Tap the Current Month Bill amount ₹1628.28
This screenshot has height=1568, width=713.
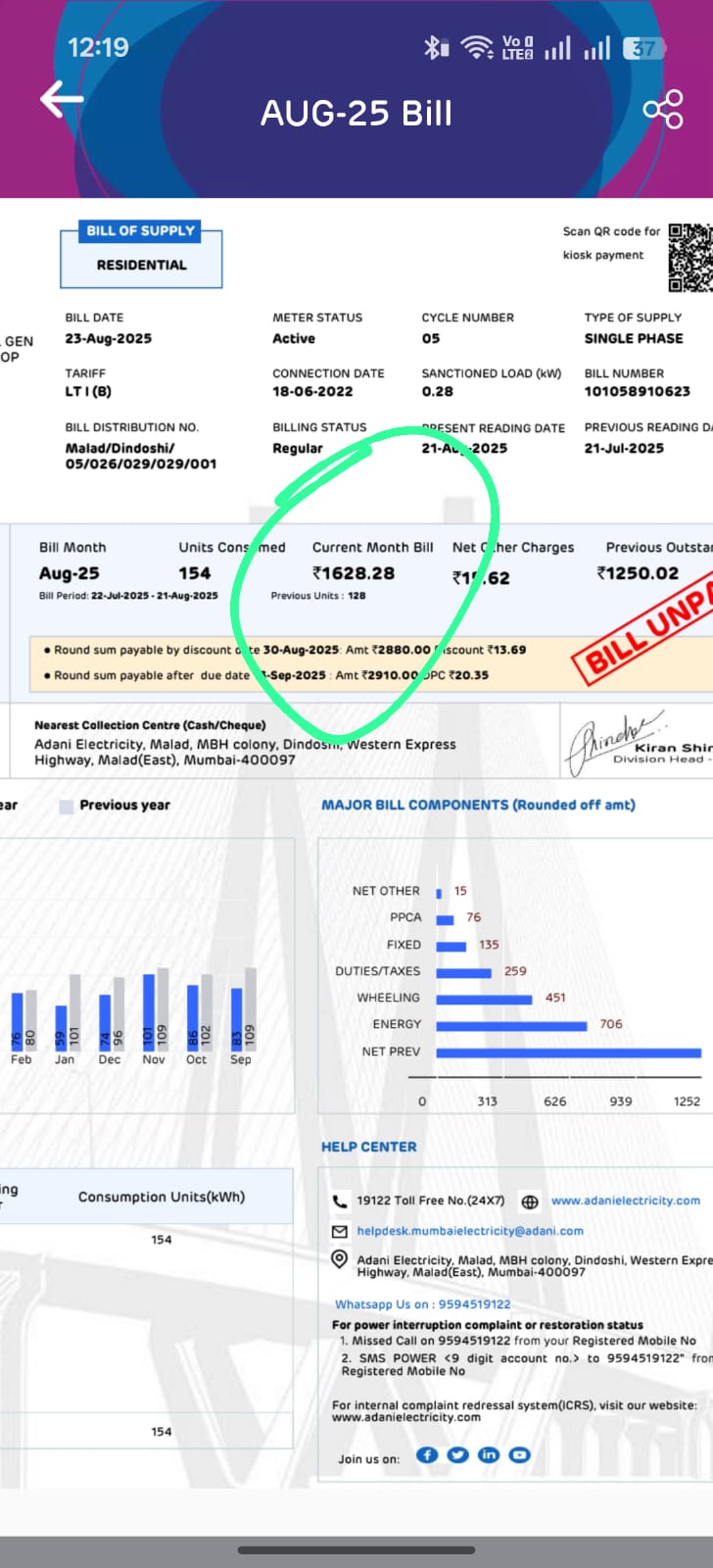point(354,574)
